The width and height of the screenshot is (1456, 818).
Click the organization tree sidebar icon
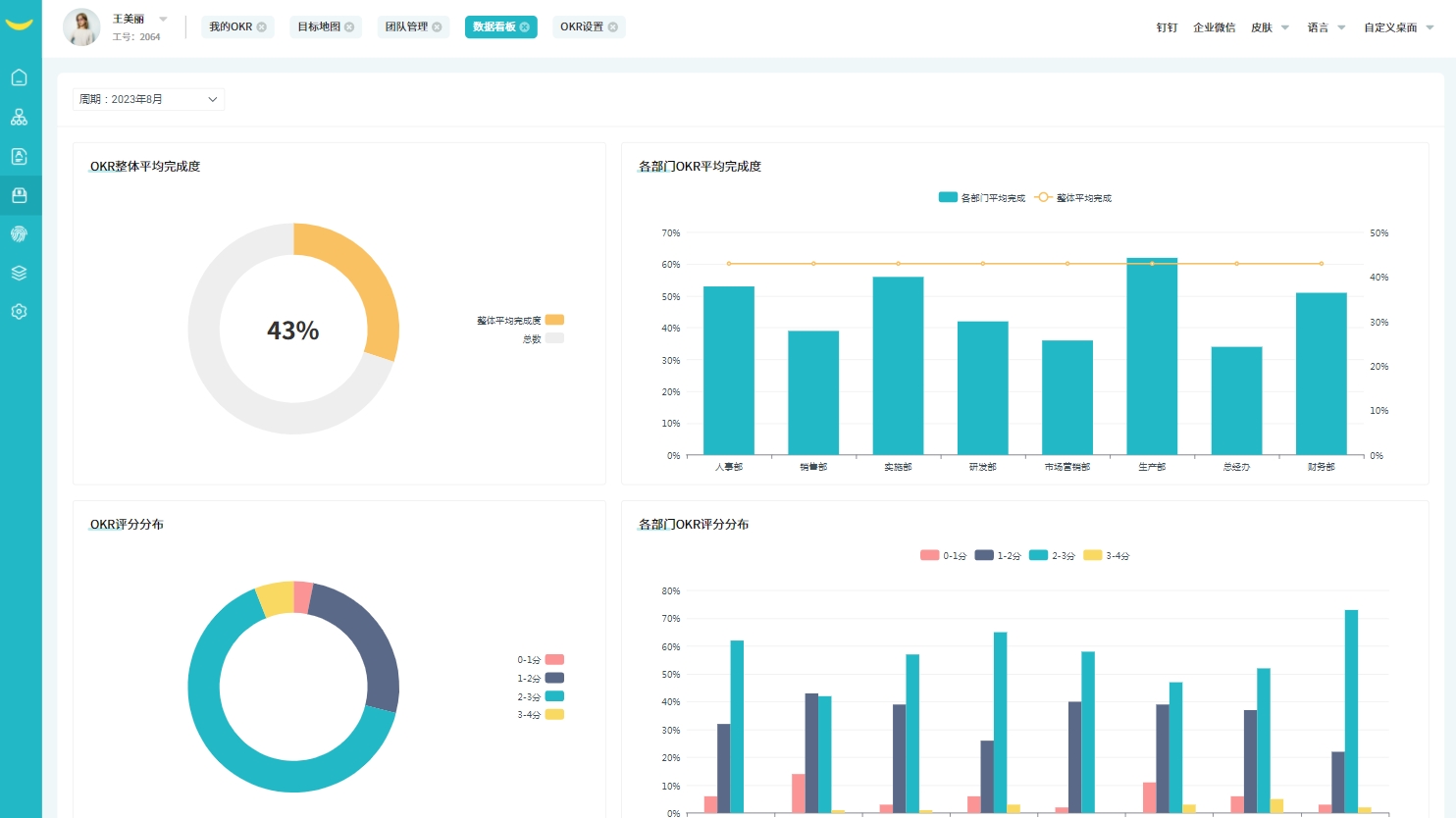(x=19, y=118)
